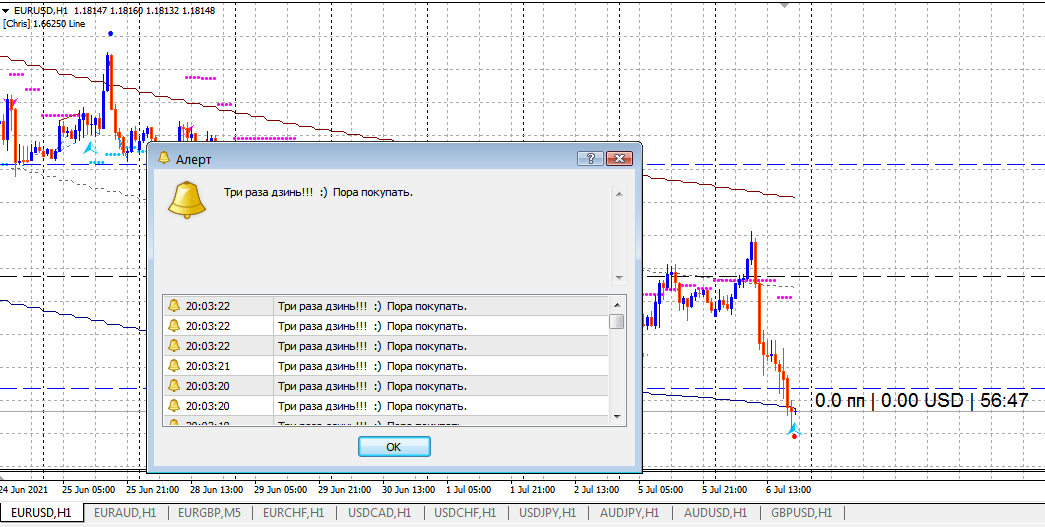Show the GBPUSD,H1 chart tab
This screenshot has height=527, width=1045.
(801, 512)
